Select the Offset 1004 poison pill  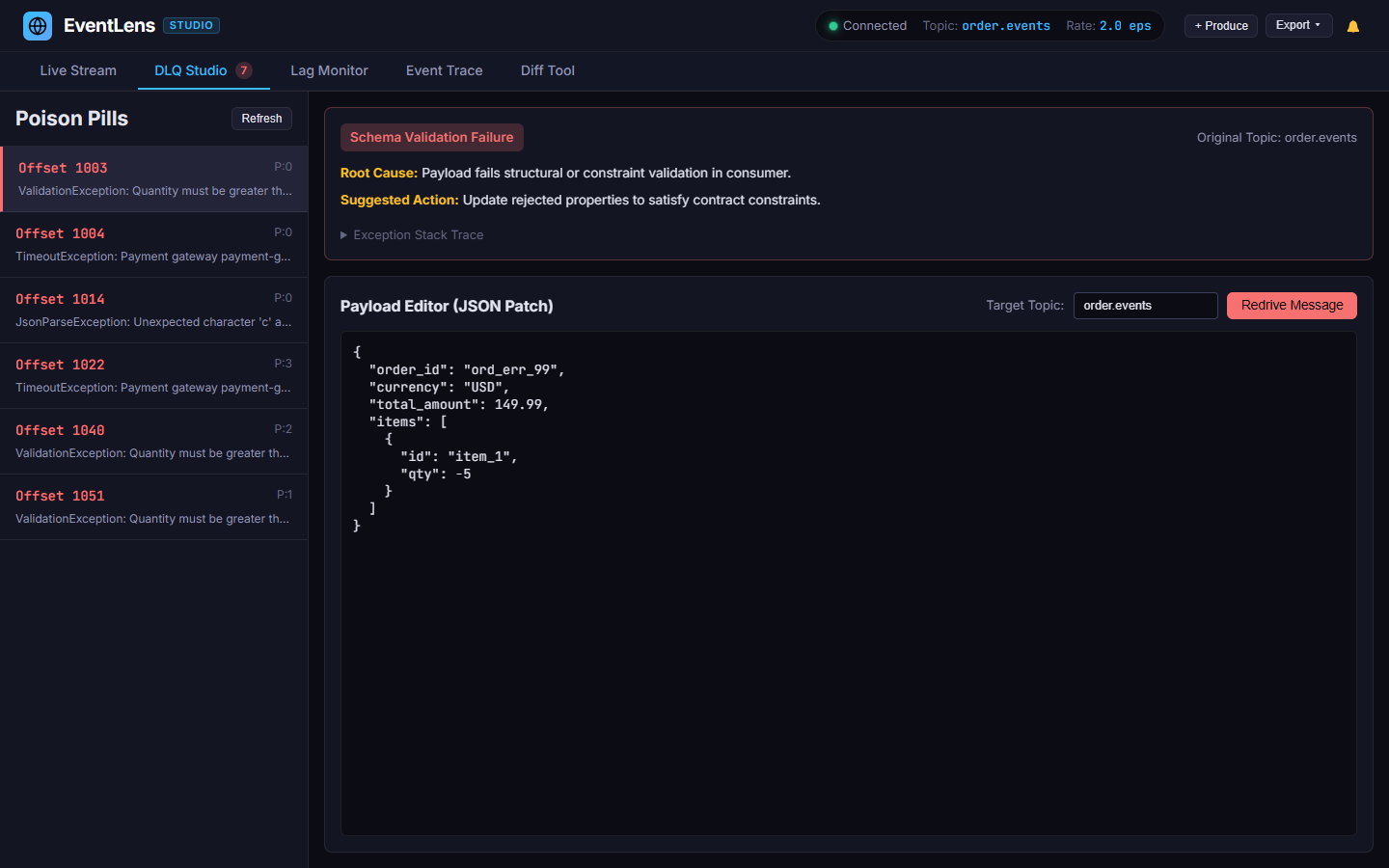(154, 245)
